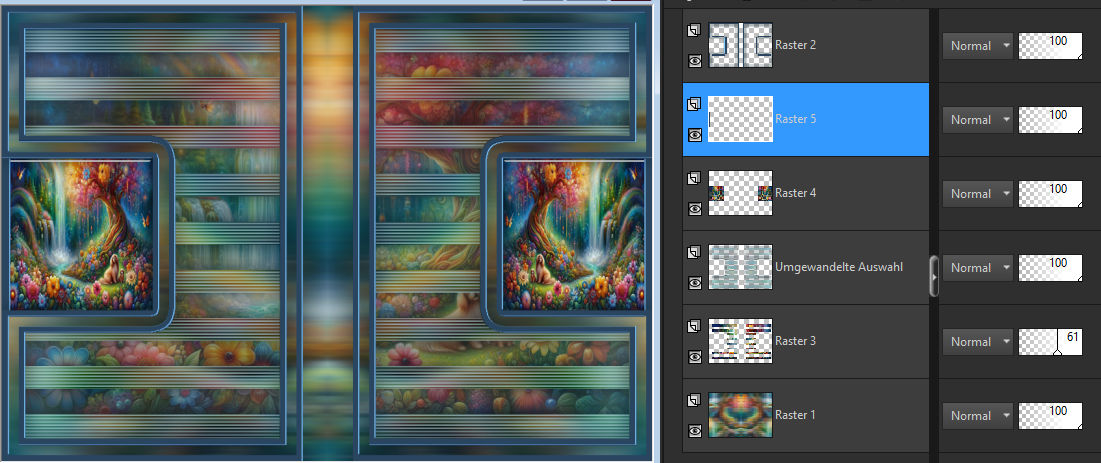Hide the Raster 2 layer via eye icon

(695, 60)
